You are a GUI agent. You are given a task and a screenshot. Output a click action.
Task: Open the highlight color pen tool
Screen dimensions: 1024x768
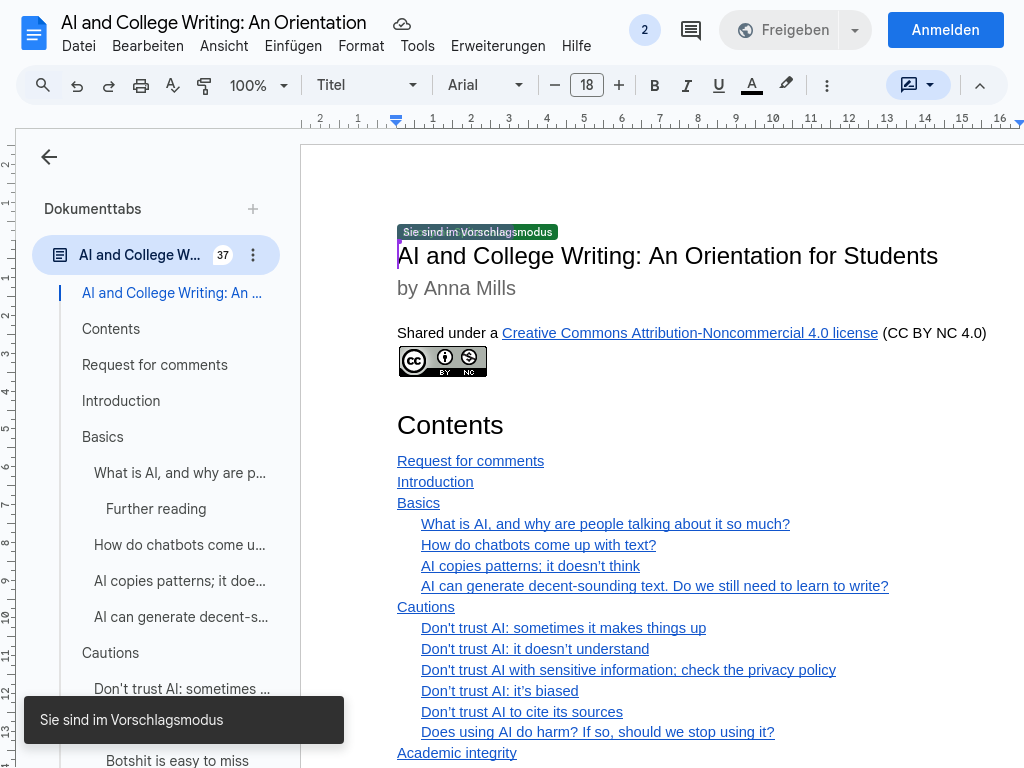[786, 84]
